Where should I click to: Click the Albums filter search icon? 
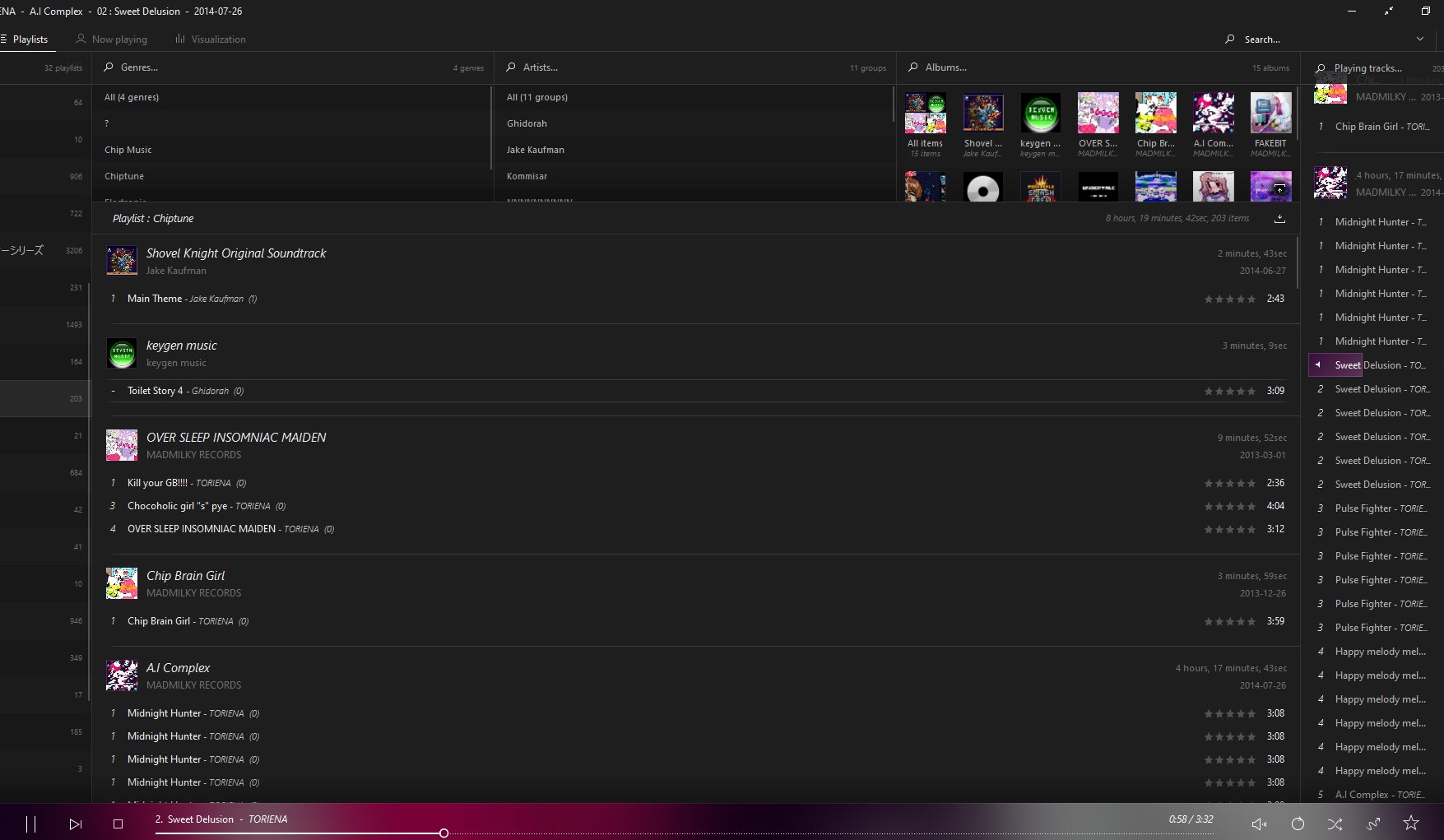click(x=913, y=67)
